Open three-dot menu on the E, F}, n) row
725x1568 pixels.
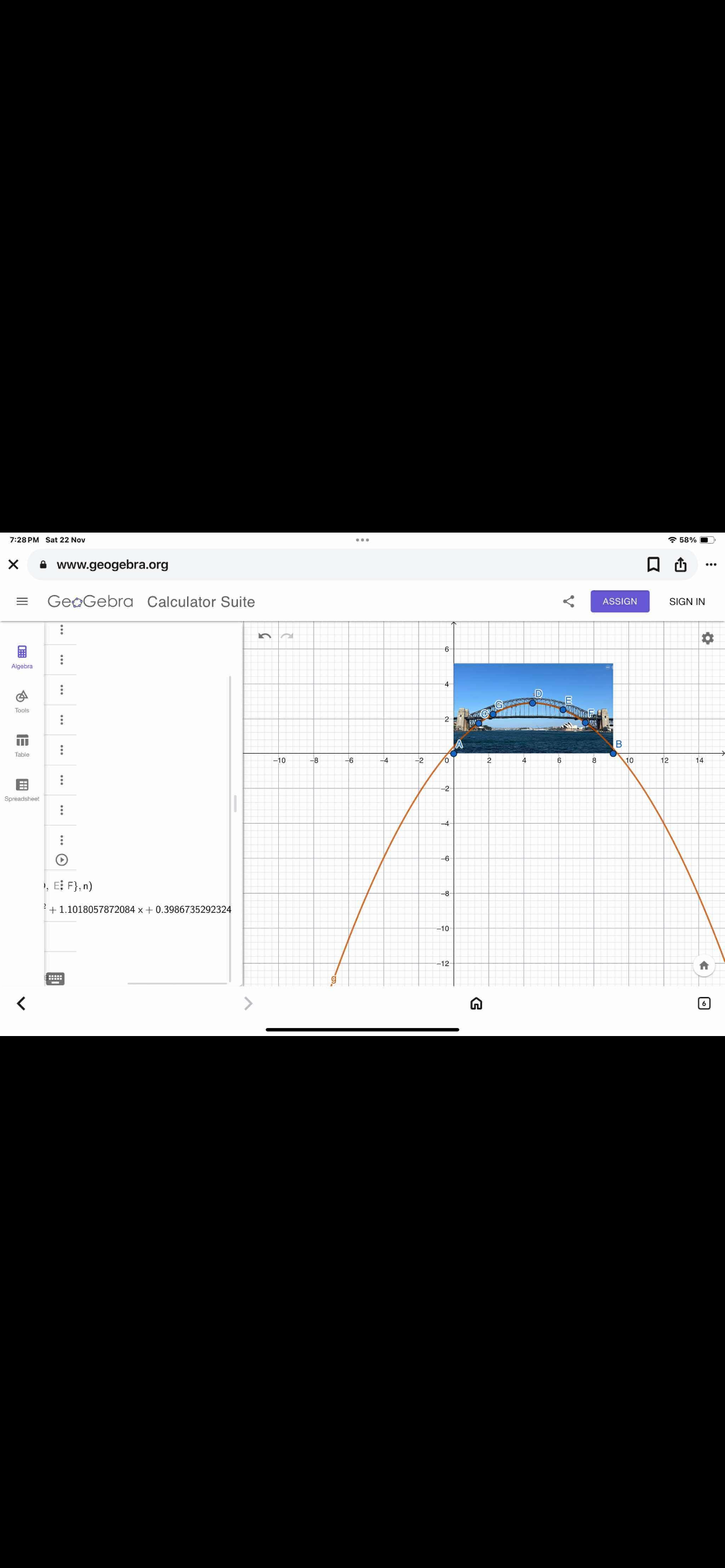coord(62,886)
